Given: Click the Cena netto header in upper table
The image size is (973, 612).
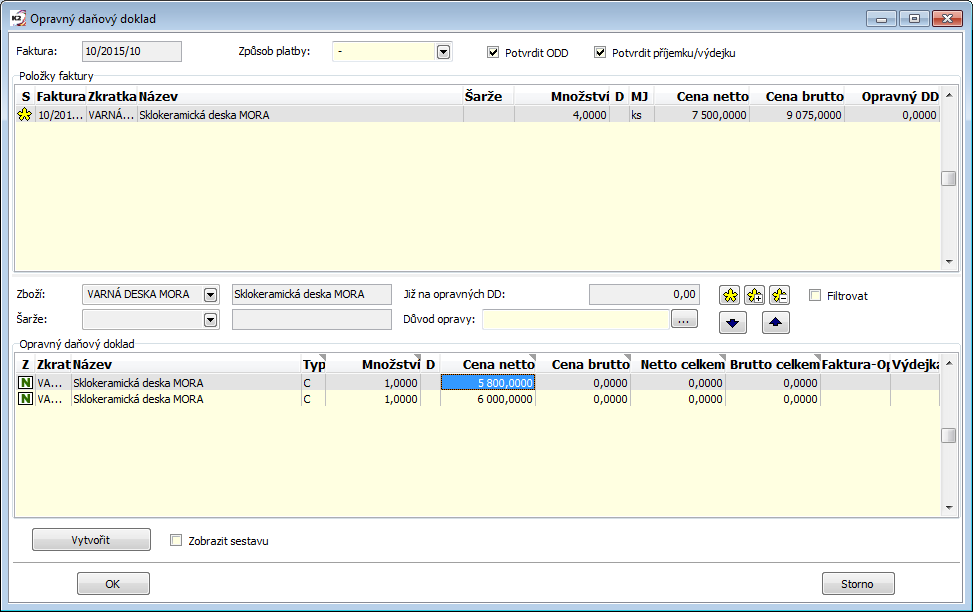Looking at the screenshot, I should [x=702, y=96].
